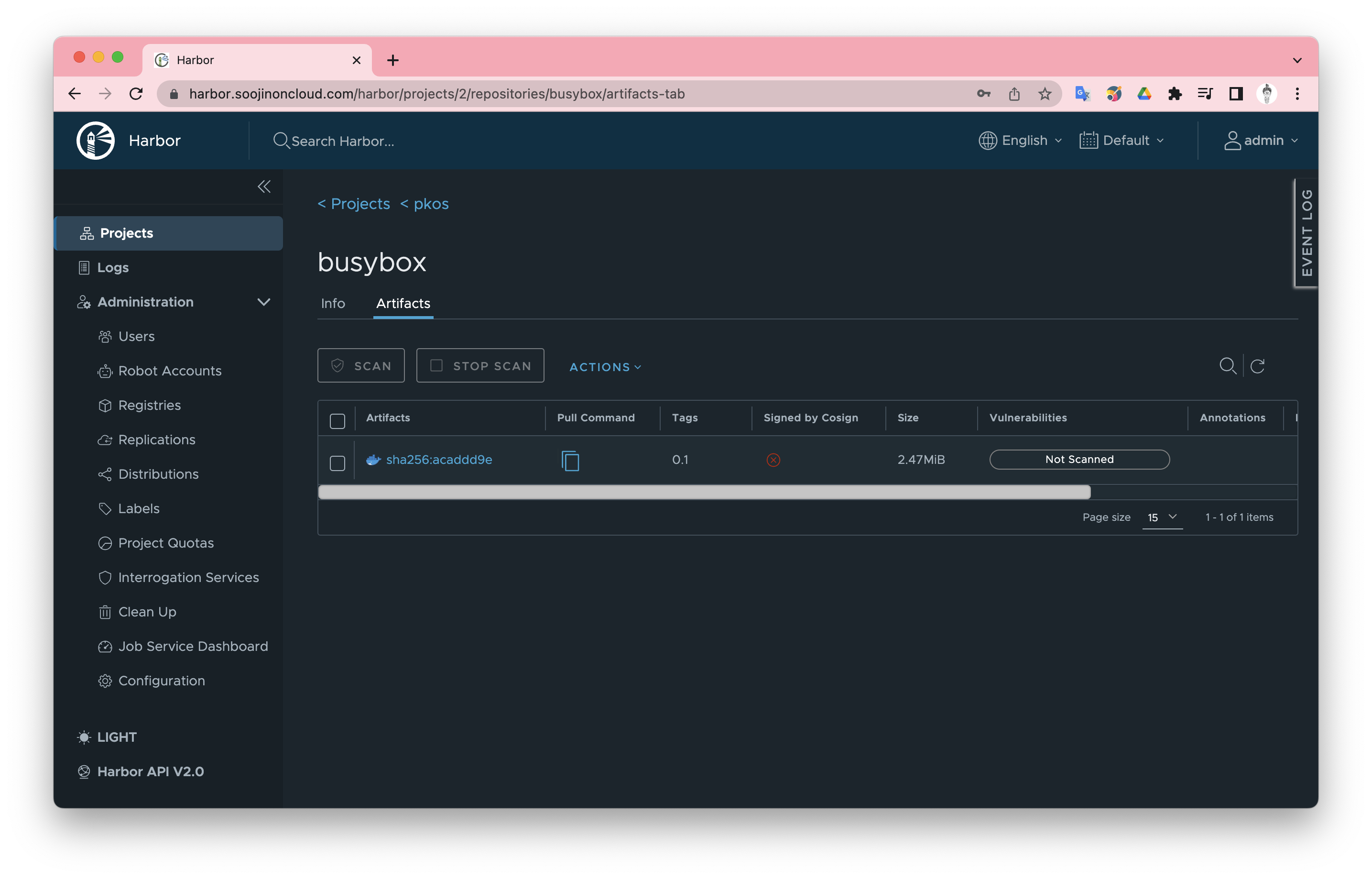Switch to LIGHT theme

(x=116, y=737)
